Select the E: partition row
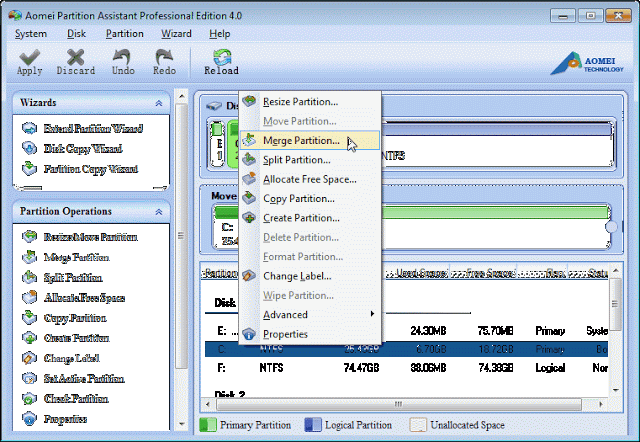640x442 pixels. point(407,331)
